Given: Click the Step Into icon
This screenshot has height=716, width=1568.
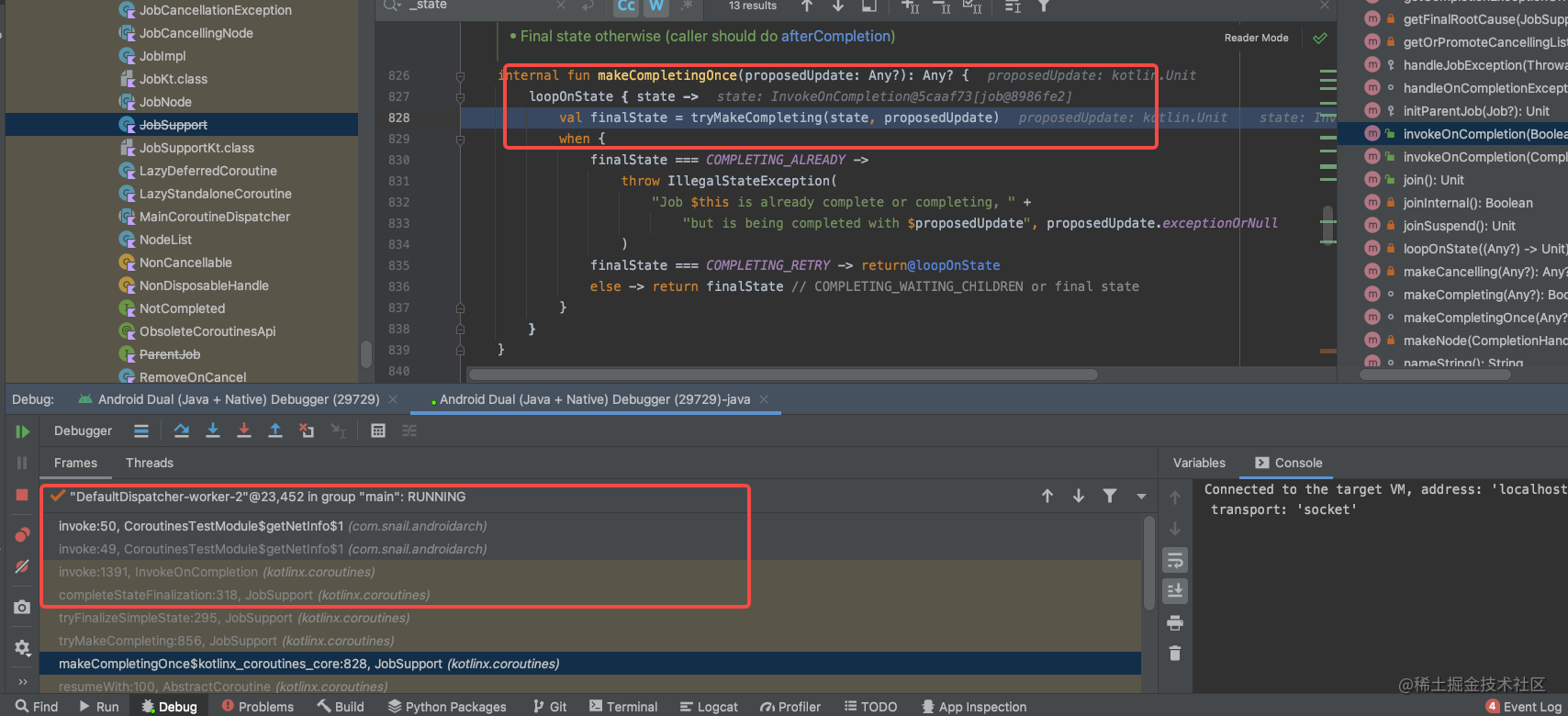Looking at the screenshot, I should coord(212,431).
